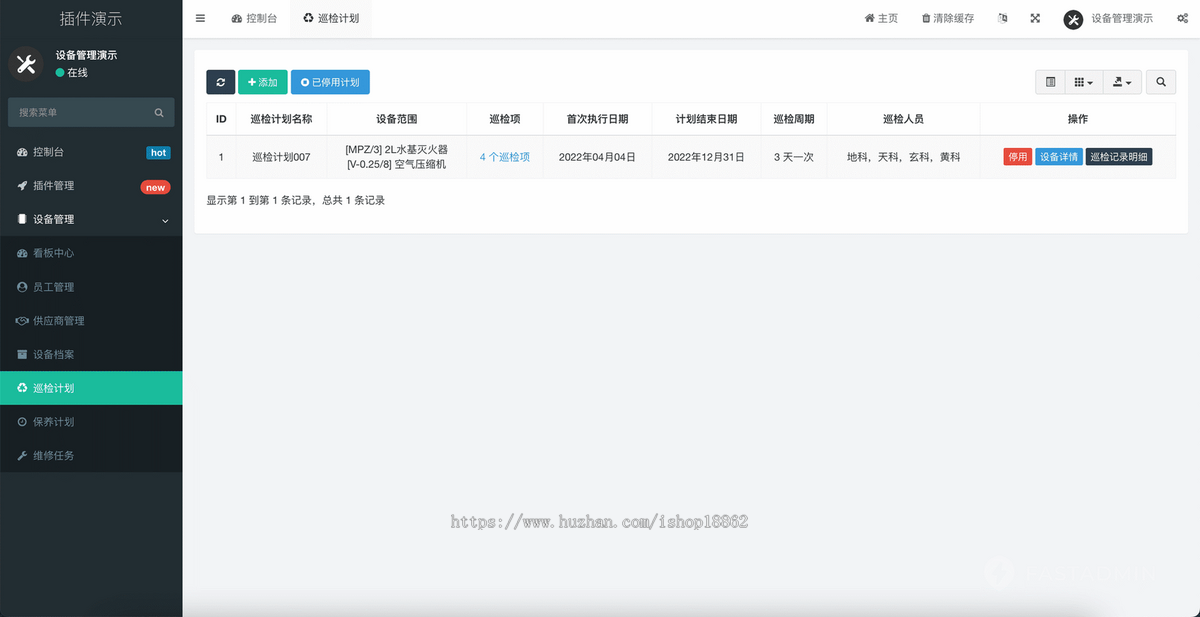The image size is (1200, 617).
Task: Click the 停用 toggle button for plan 007
Action: click(1017, 156)
